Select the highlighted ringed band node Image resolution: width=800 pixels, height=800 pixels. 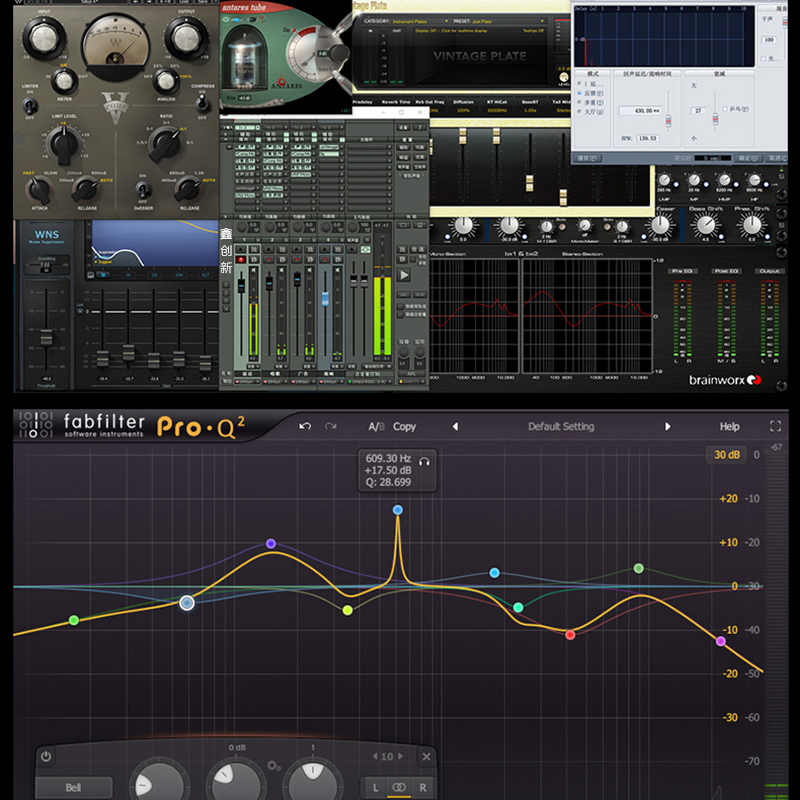pyautogui.click(x=187, y=603)
